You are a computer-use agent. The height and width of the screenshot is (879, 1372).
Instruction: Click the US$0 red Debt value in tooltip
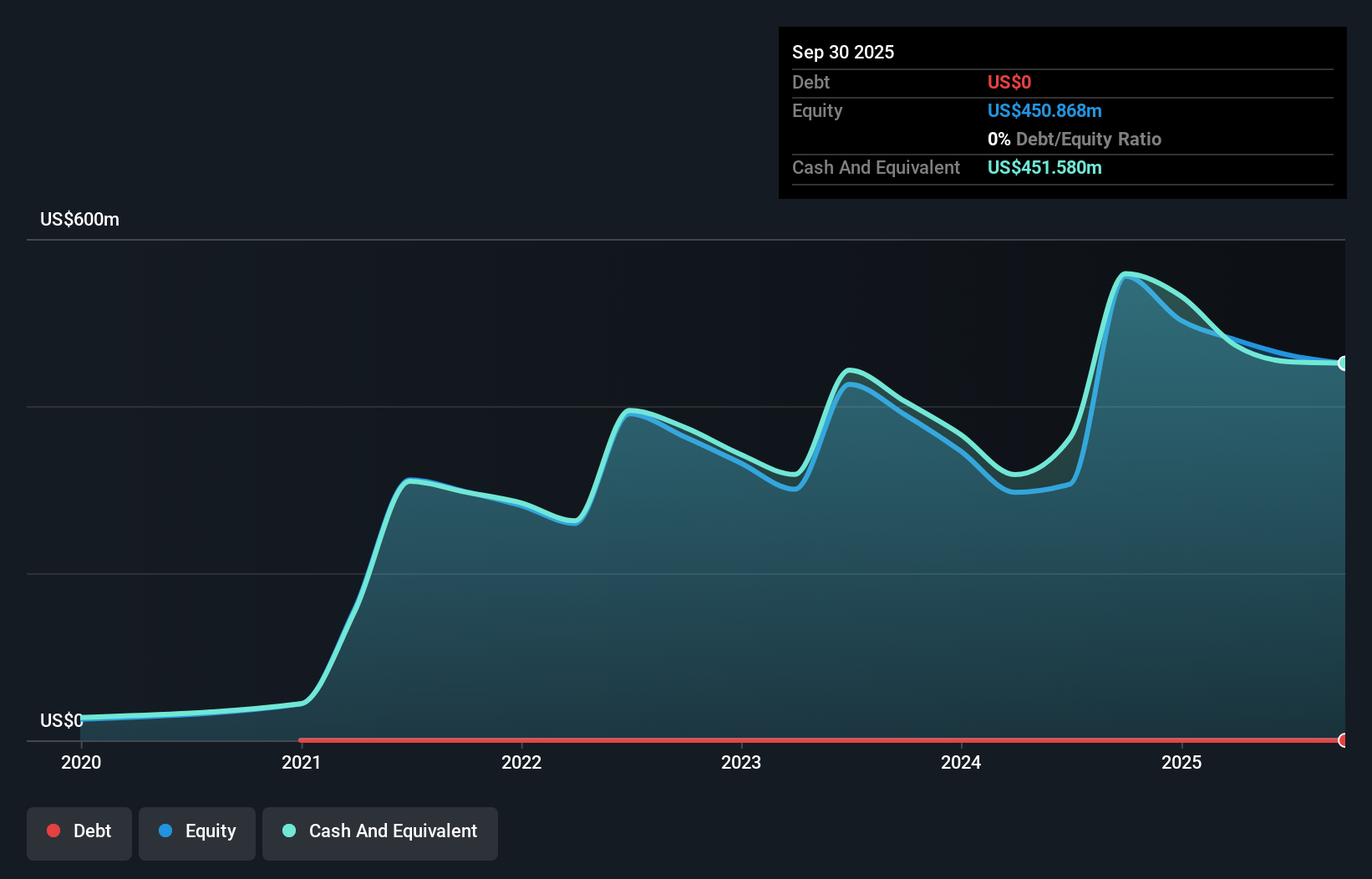(1009, 82)
